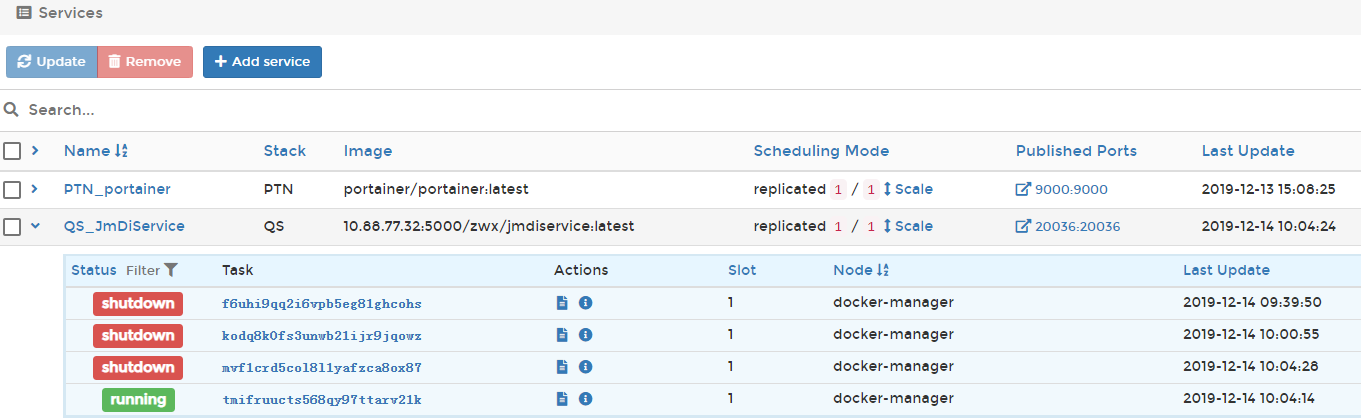
Task: Click inspect info icon for task kodq8k0fs3unwb21ijr9jqowz
Action: click(586, 335)
